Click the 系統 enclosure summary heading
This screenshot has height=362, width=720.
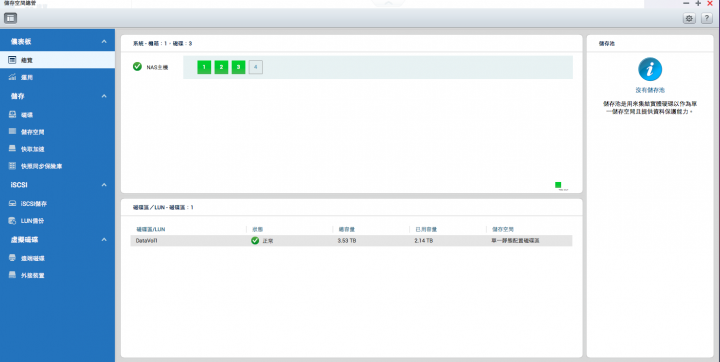(163, 44)
